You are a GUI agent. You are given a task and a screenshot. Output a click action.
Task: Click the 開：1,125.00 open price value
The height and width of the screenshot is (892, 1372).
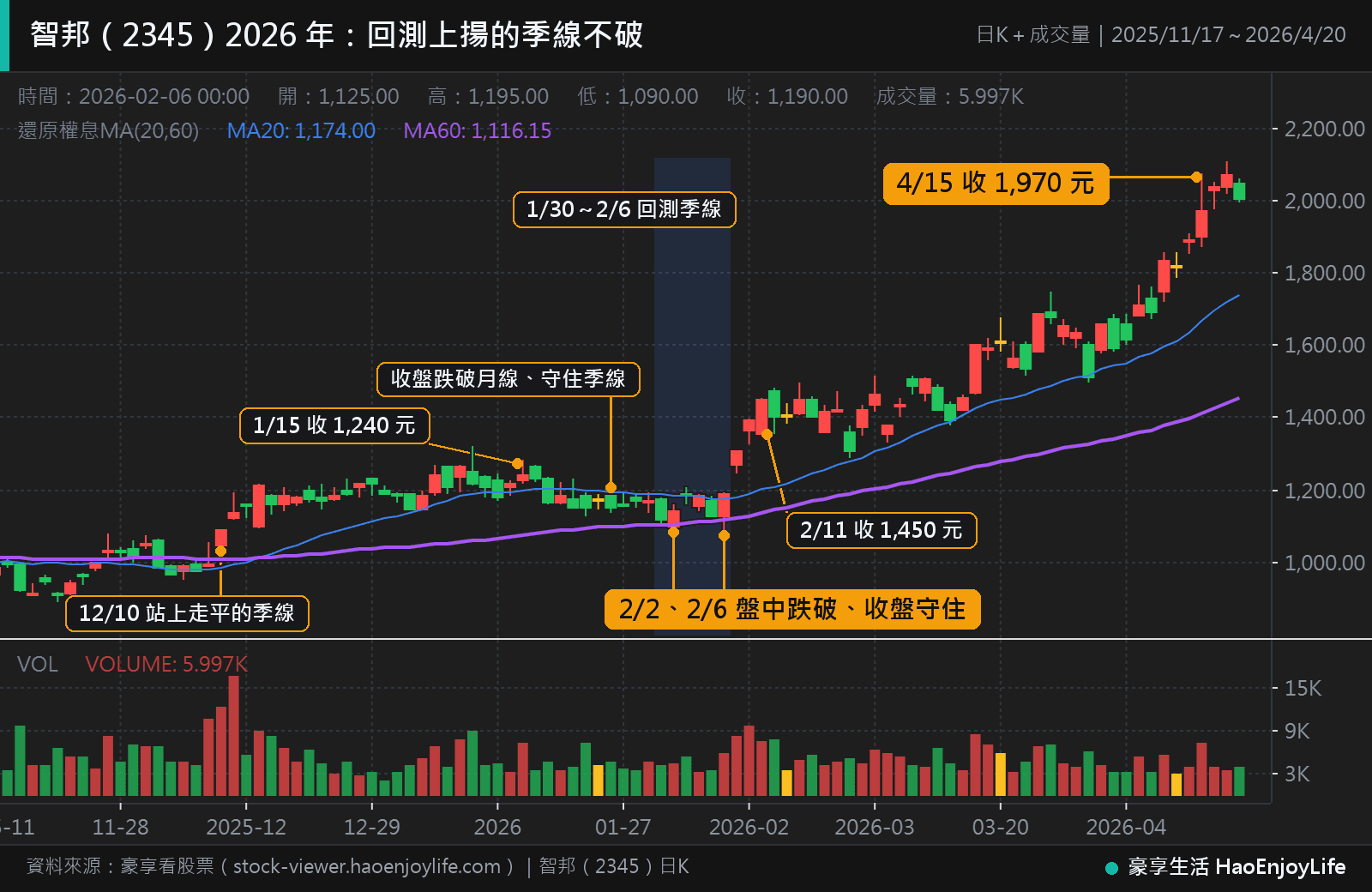pyautogui.click(x=339, y=96)
